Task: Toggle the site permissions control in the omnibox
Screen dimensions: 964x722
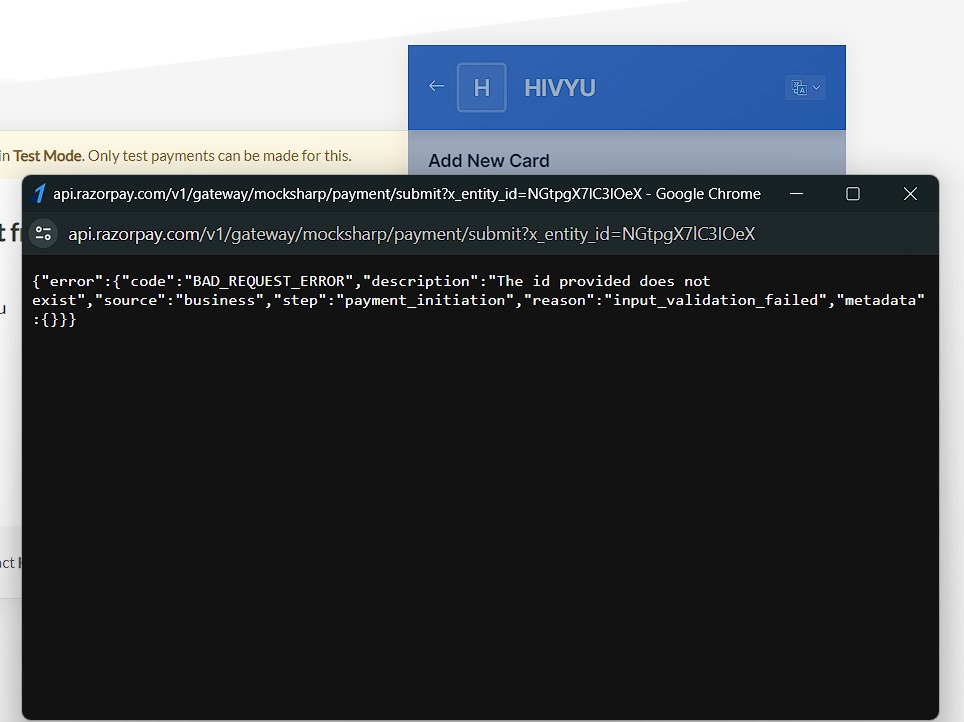Action: tap(43, 232)
